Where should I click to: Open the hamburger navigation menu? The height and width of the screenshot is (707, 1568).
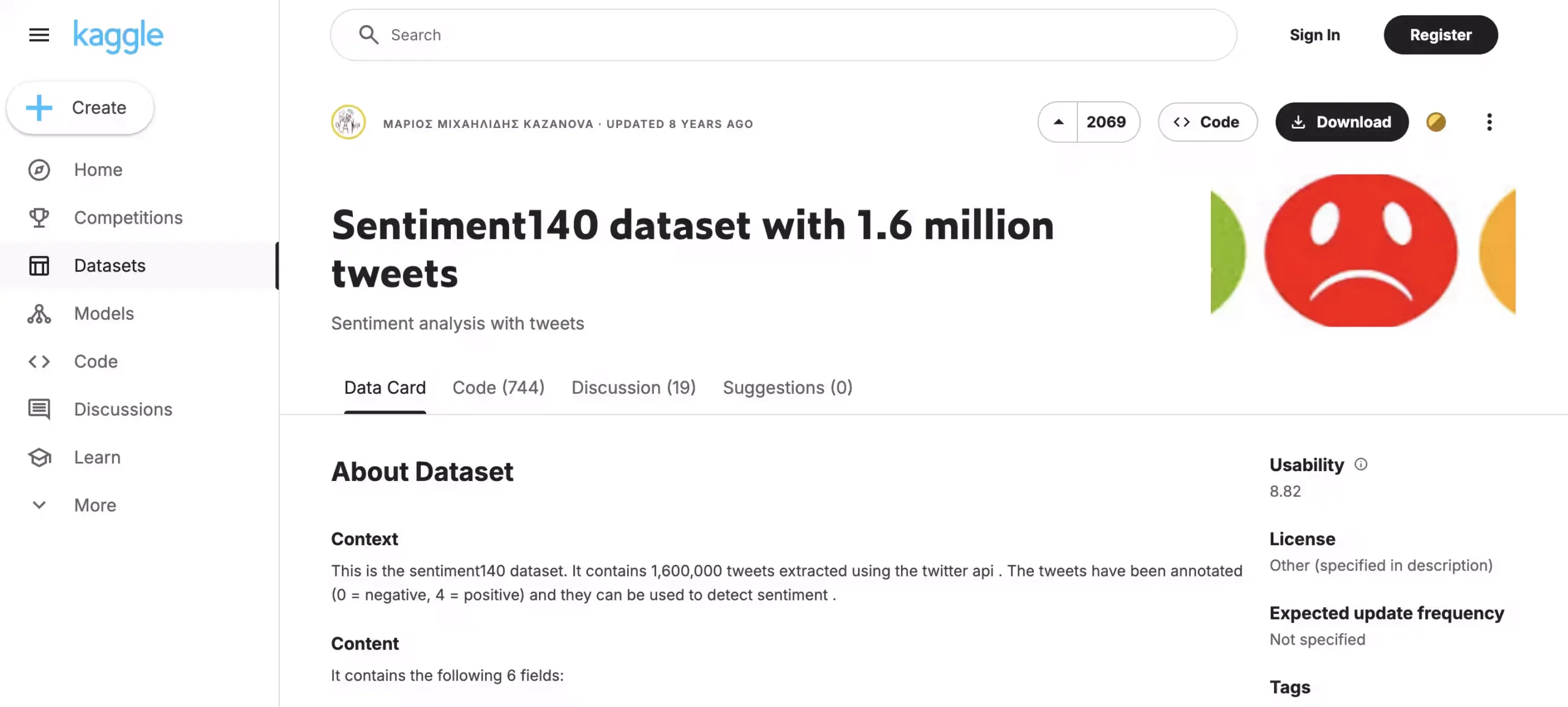click(39, 35)
